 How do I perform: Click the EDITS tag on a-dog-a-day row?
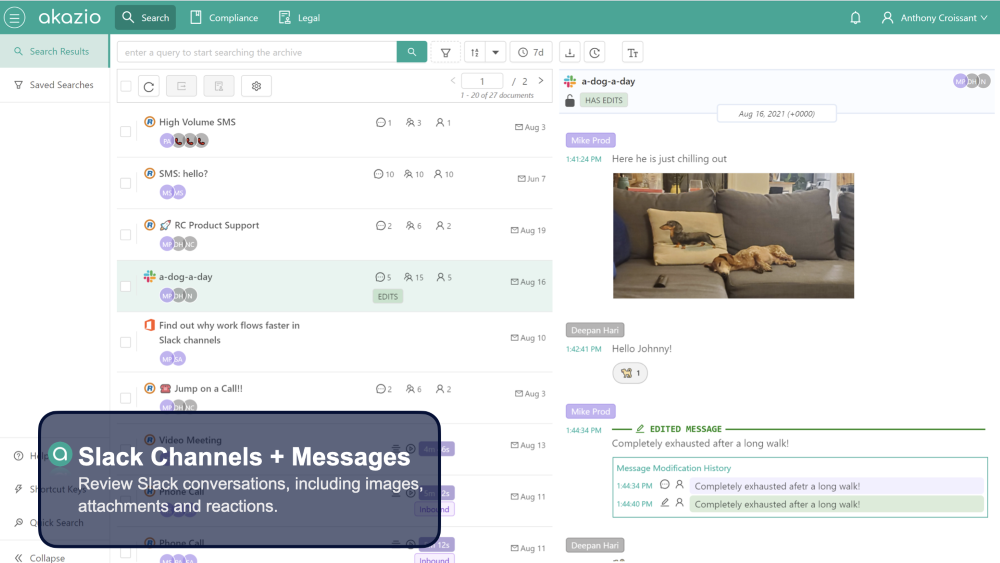pyautogui.click(x=388, y=296)
